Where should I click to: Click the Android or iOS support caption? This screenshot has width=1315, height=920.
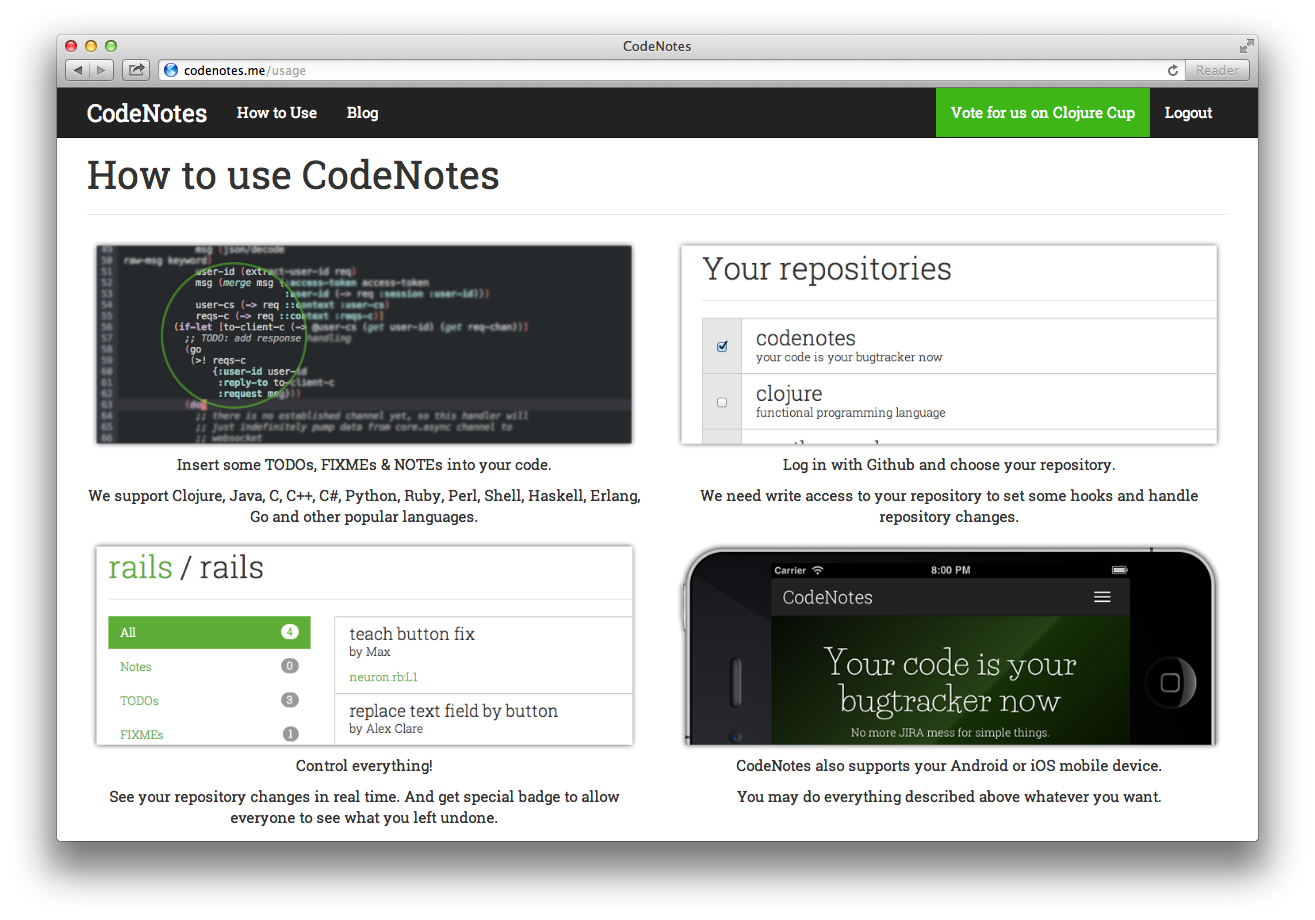click(x=949, y=766)
